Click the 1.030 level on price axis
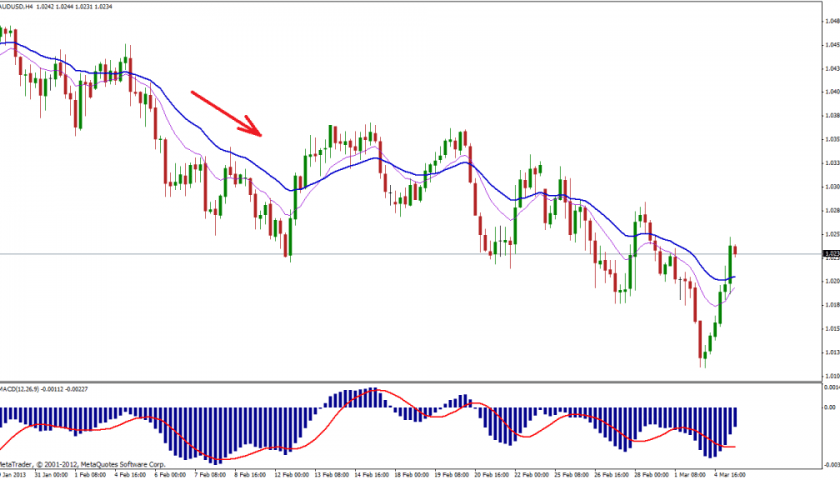The image size is (840, 480). pyautogui.click(x=829, y=187)
